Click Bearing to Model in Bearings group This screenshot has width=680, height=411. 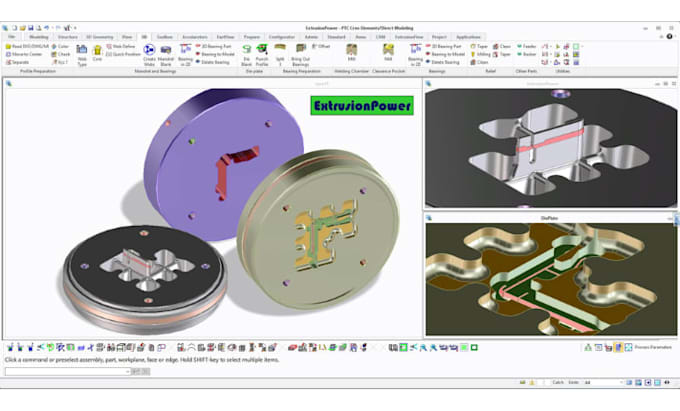coord(446,54)
